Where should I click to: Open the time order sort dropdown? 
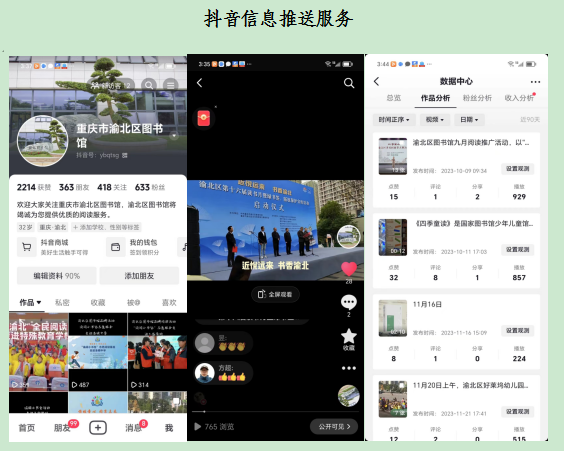tap(394, 119)
